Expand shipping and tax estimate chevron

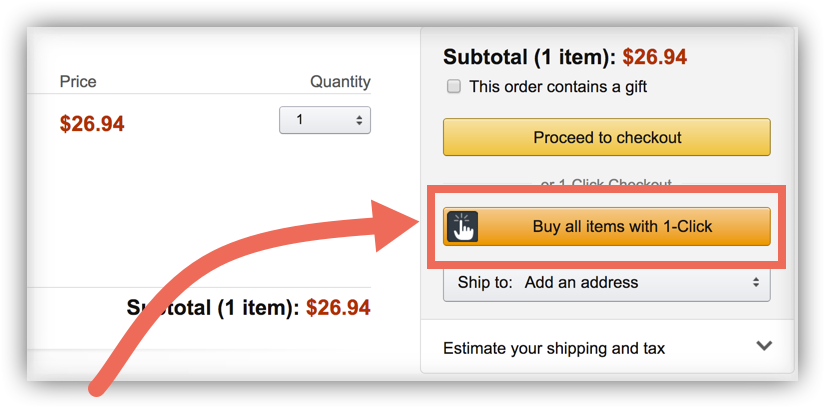click(764, 347)
